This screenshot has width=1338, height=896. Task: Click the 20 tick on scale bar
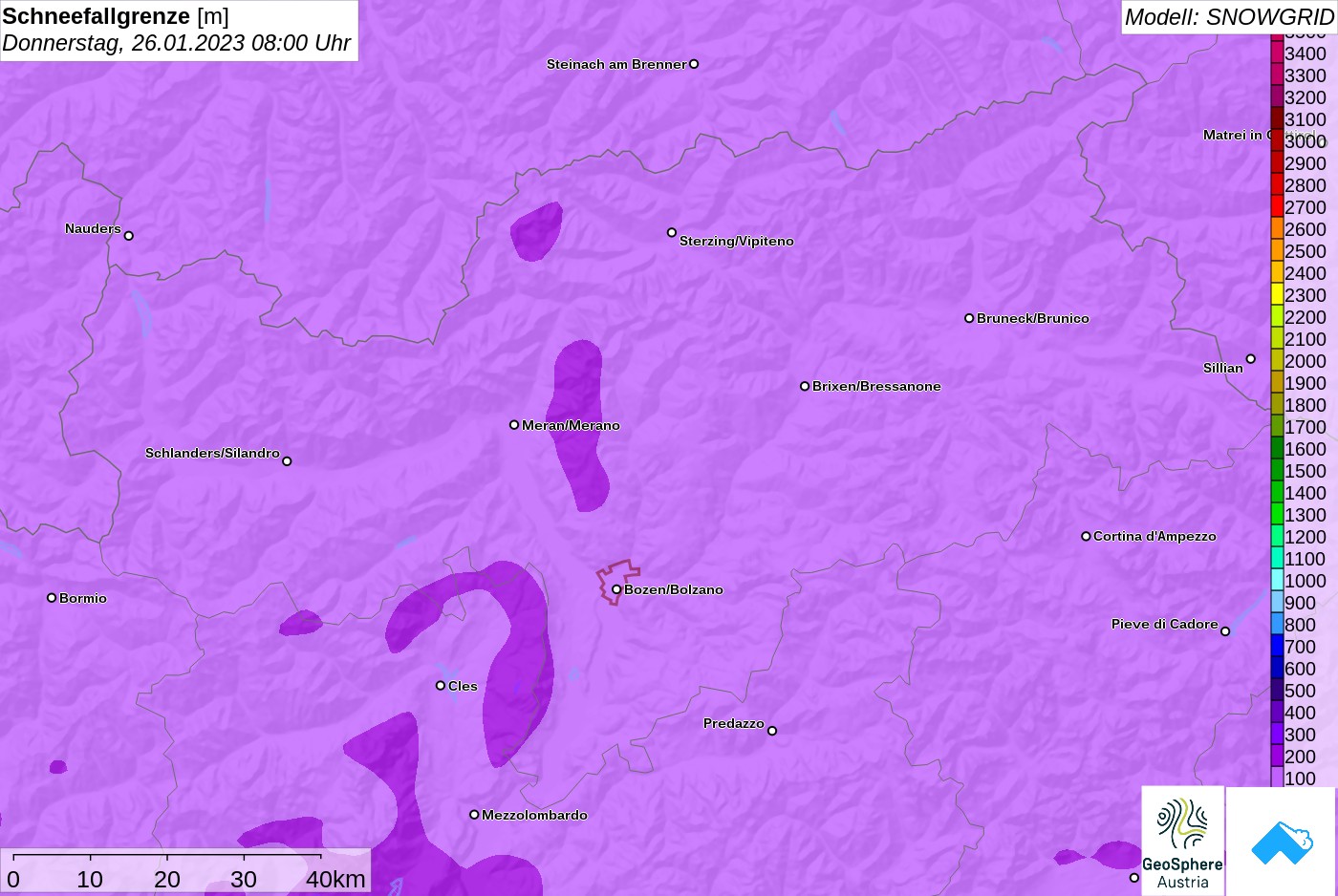(x=167, y=879)
